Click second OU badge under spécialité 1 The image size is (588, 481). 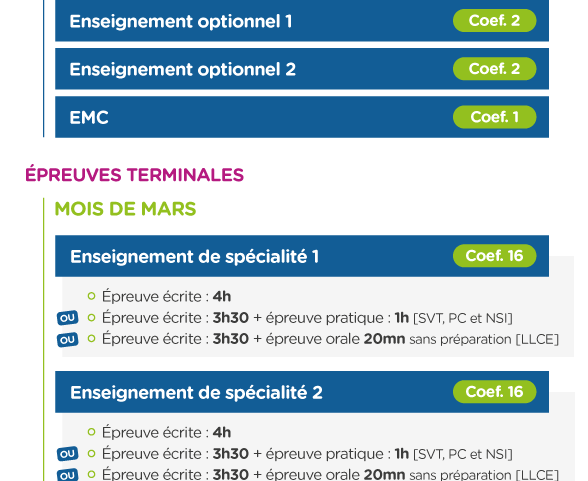(x=68, y=340)
